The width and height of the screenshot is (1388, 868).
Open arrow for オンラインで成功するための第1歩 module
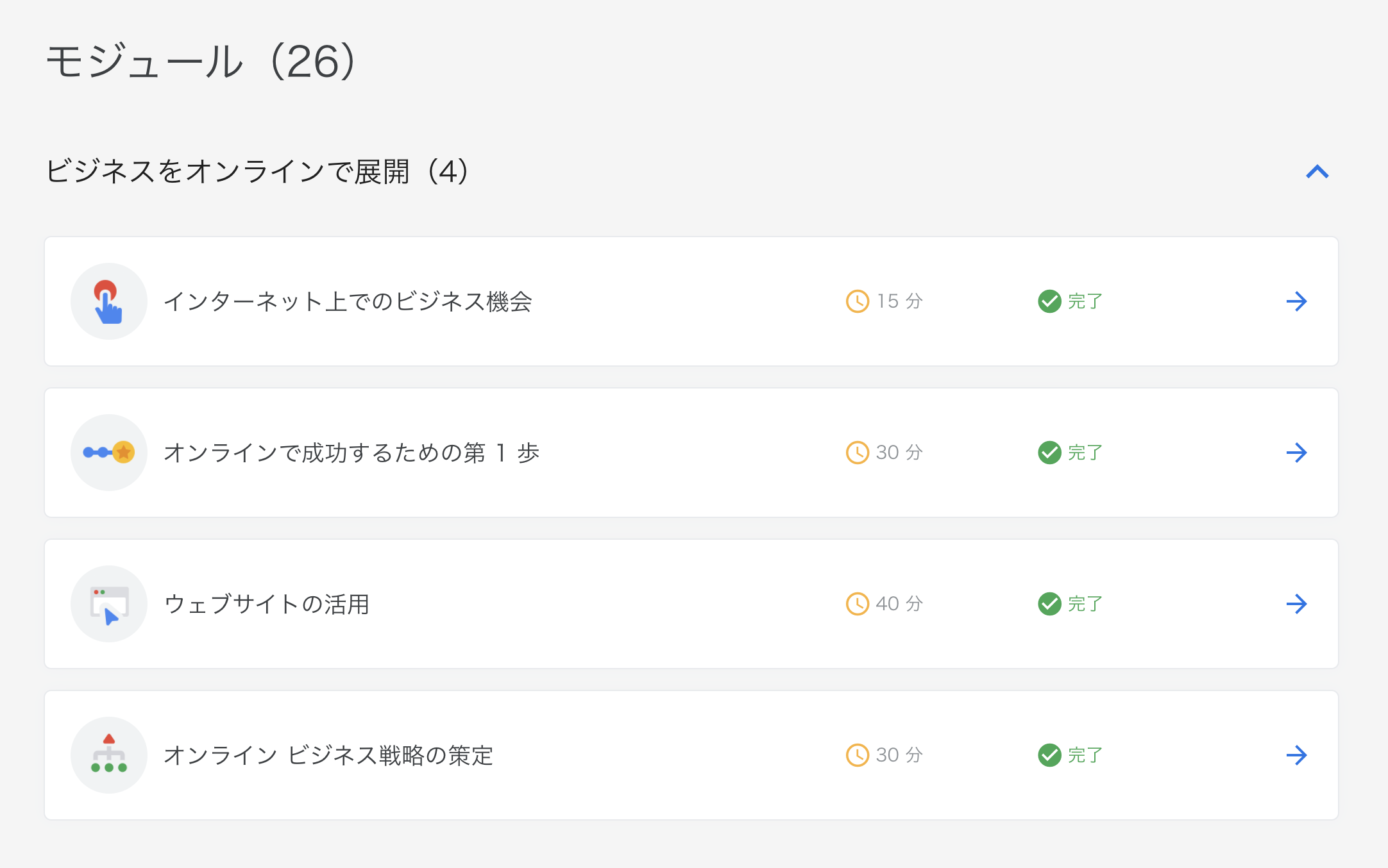pos(1296,453)
